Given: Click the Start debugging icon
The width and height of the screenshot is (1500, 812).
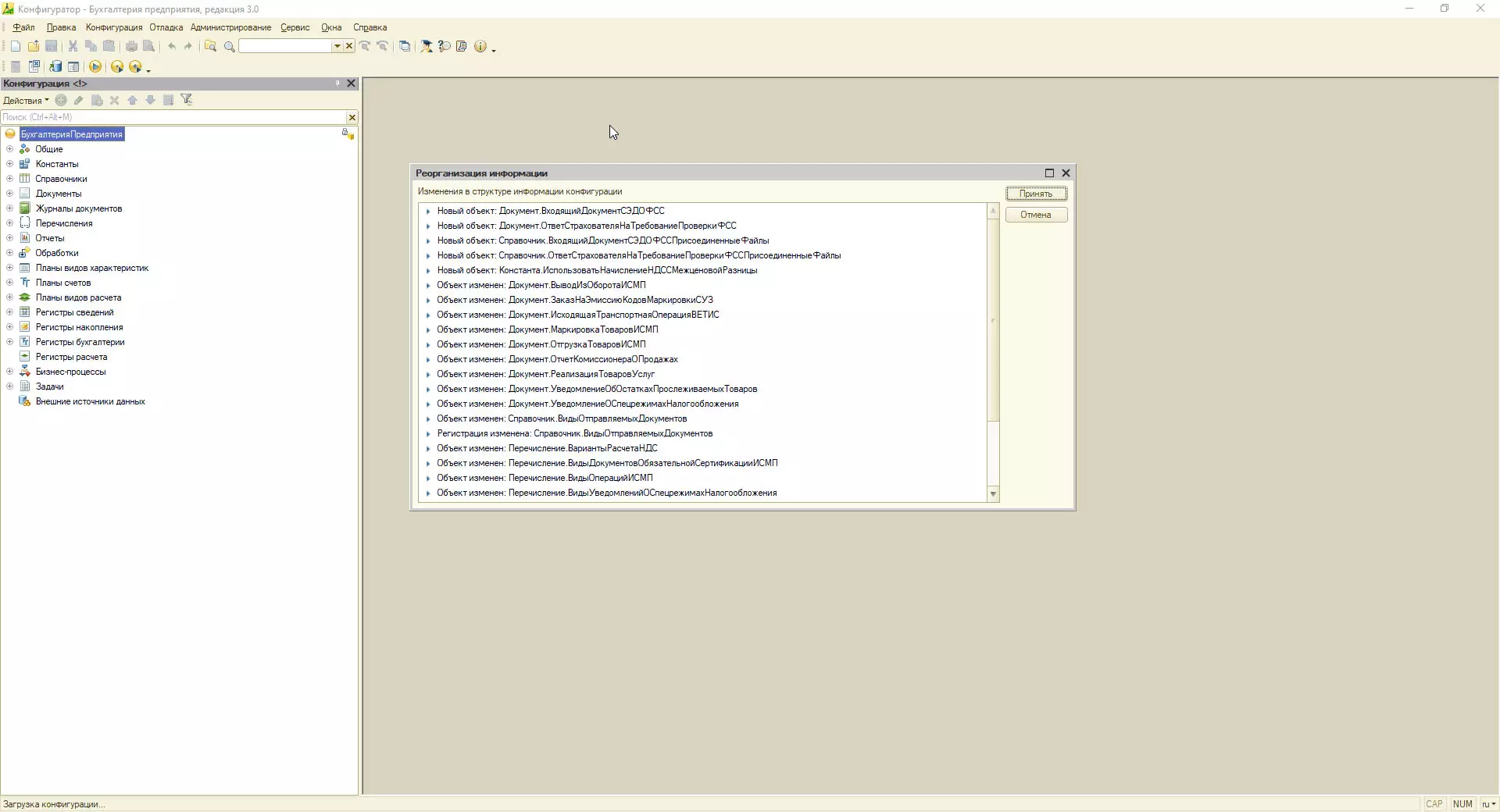Looking at the screenshot, I should (117, 67).
